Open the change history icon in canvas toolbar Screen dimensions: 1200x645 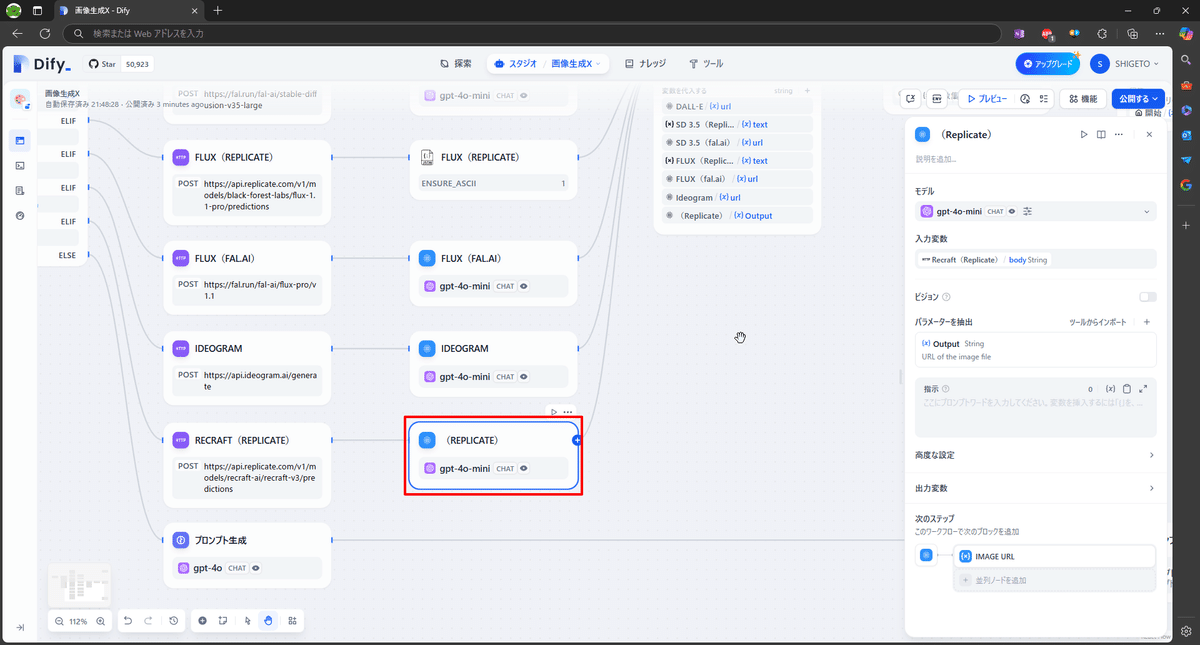click(173, 621)
